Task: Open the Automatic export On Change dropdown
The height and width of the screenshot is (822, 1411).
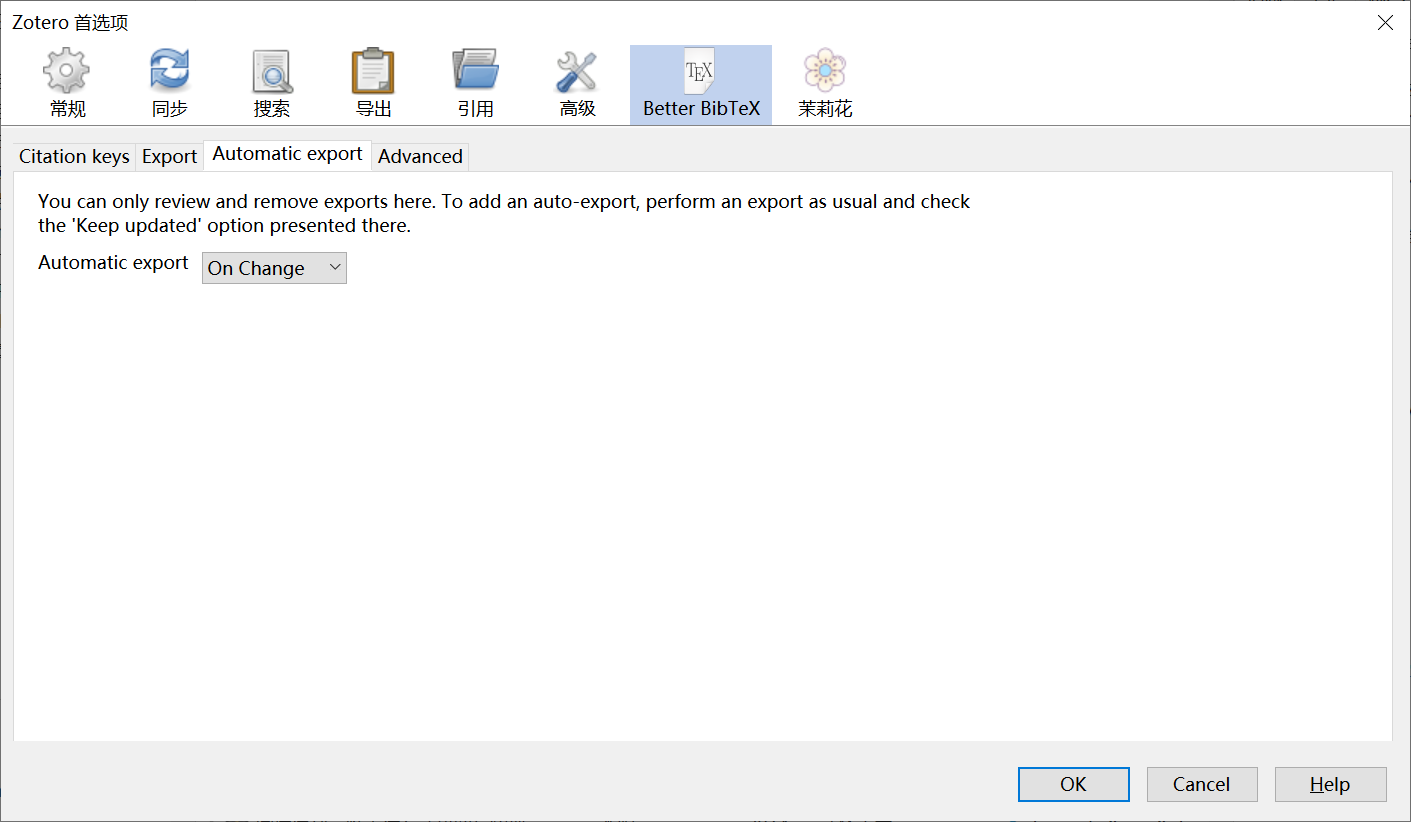Action: coord(274,268)
